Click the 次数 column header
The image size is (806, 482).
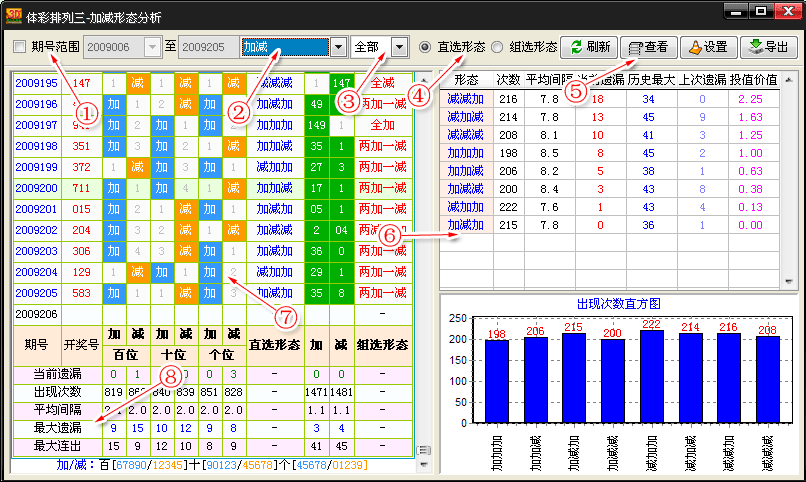click(508, 80)
